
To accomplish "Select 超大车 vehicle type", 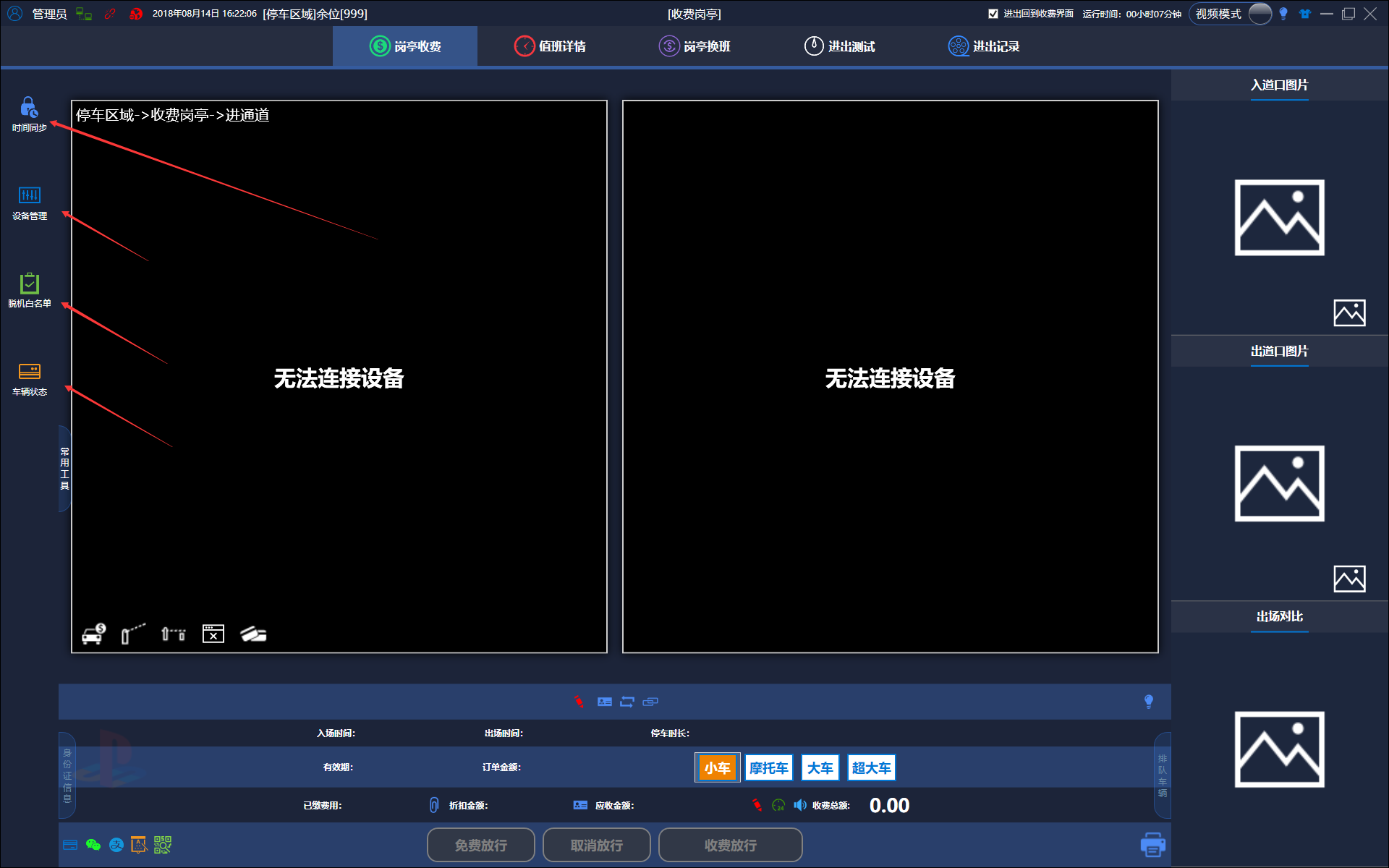I will point(872,767).
